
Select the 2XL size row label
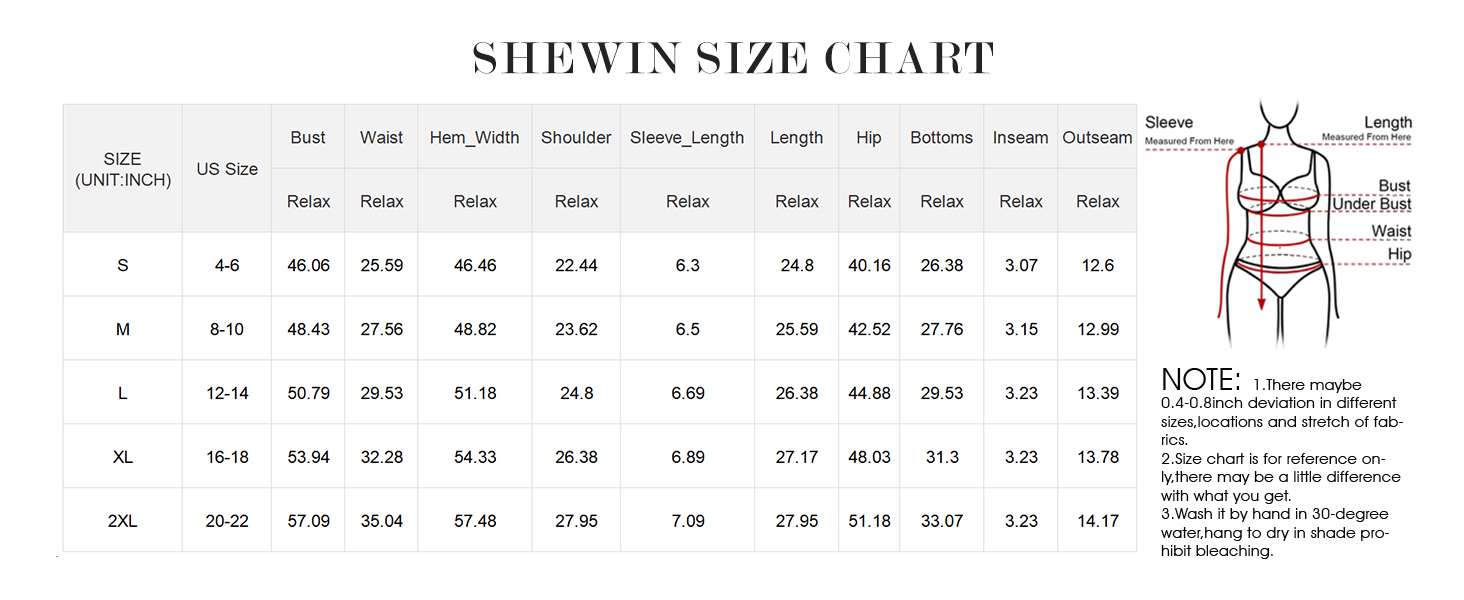(123, 521)
